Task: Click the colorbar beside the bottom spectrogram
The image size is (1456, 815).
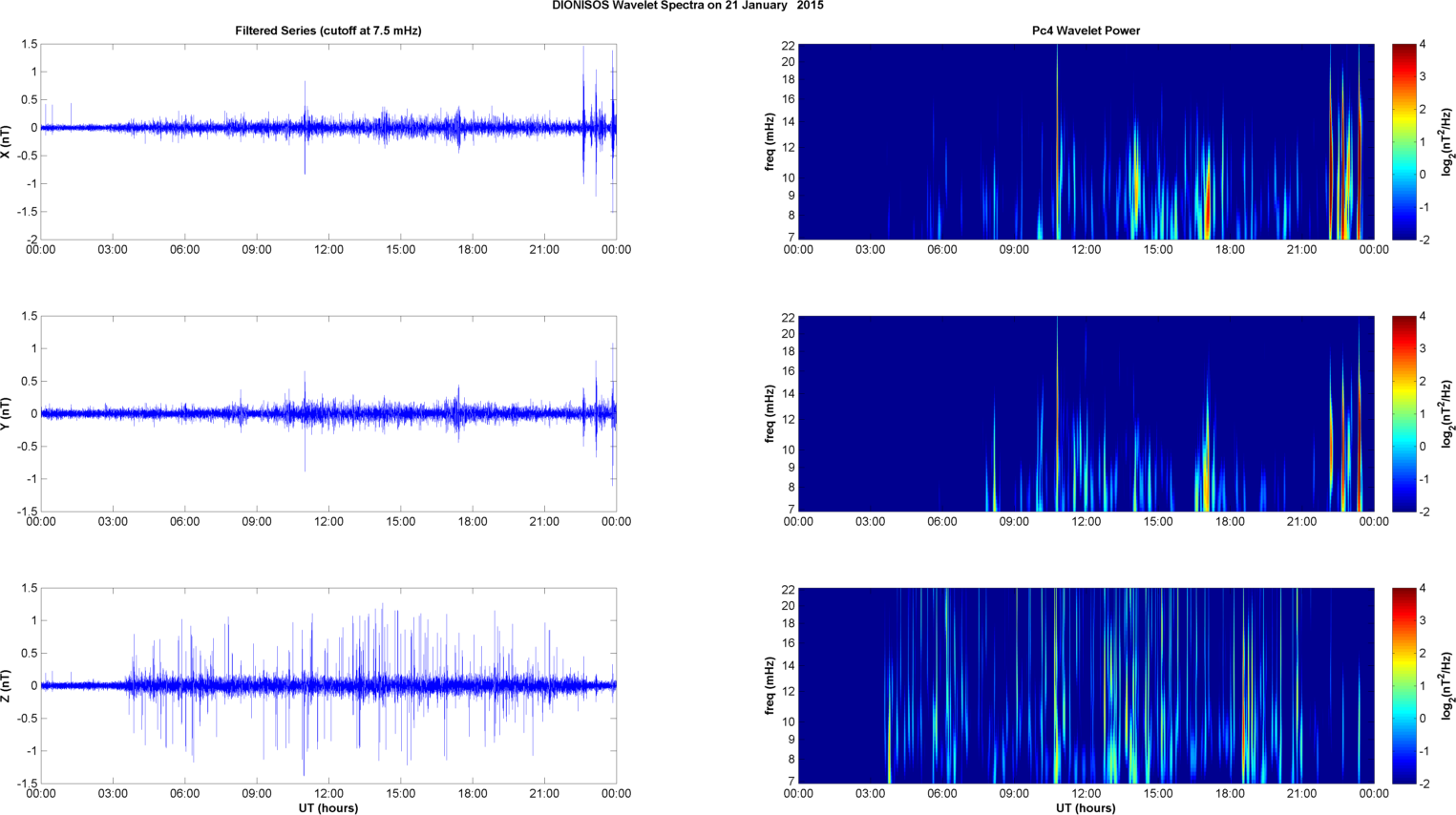Action: [x=1403, y=685]
